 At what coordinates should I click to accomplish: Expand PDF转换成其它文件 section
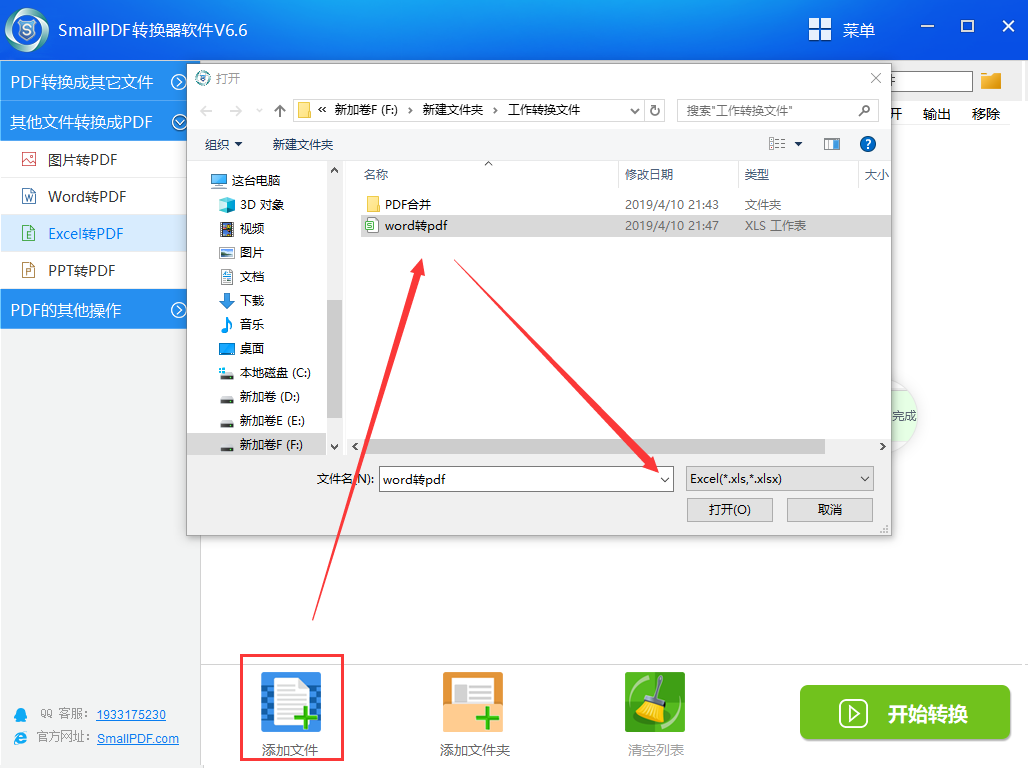pyautogui.click(x=178, y=82)
